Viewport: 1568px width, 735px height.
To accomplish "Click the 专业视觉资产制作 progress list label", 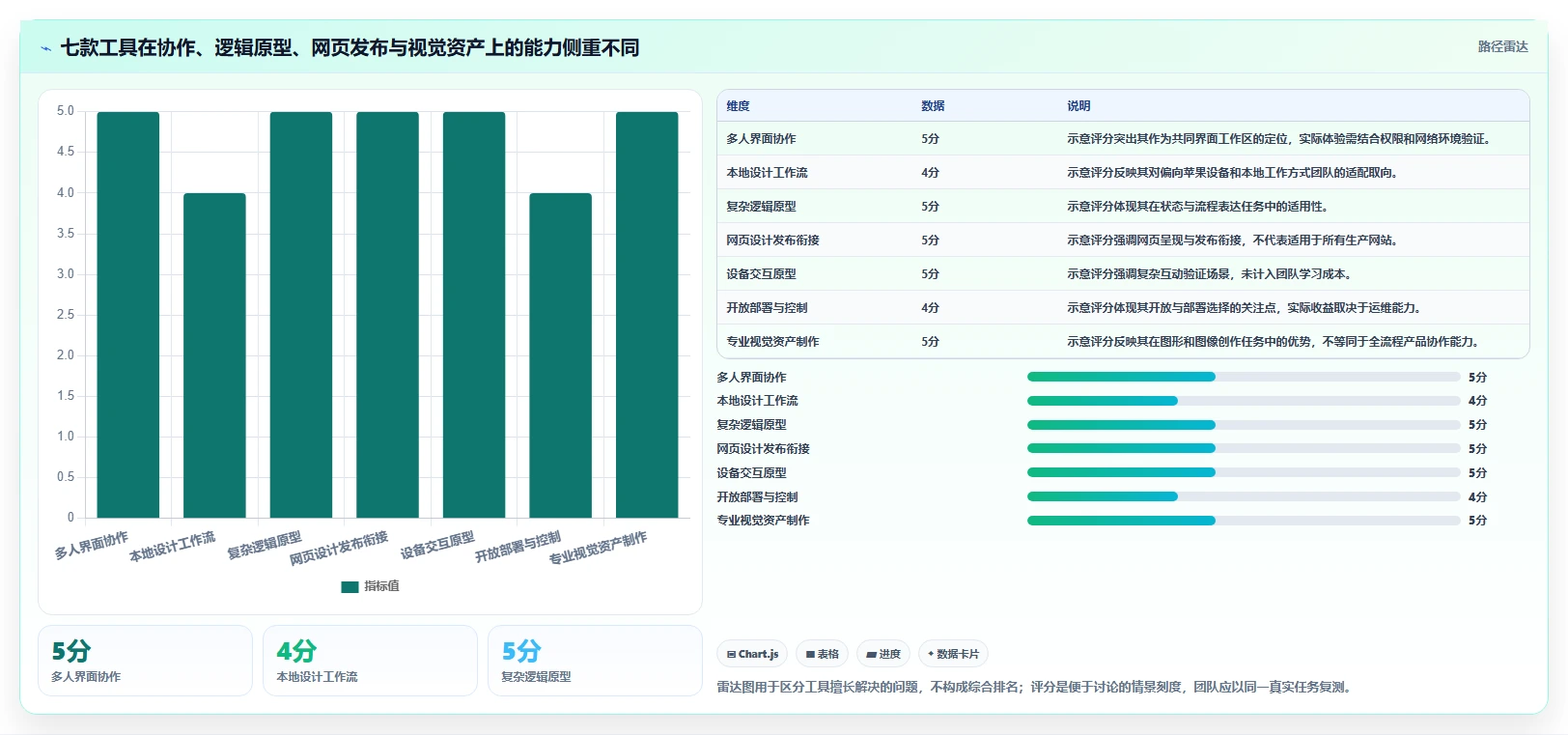I will click(763, 521).
